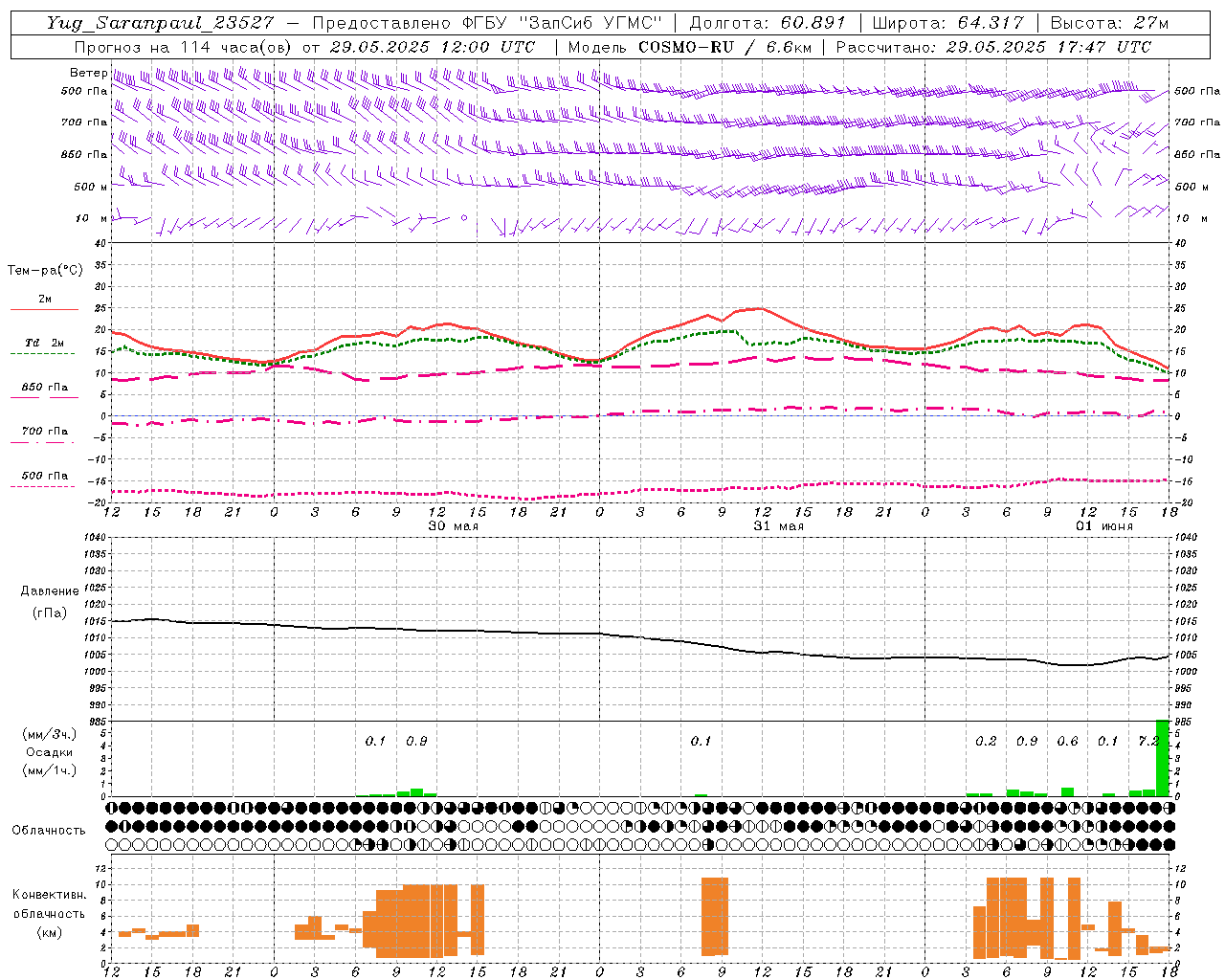Click the latitude value Широта: 64.317
This screenshot has height=980, width=1225.
click(x=947, y=23)
